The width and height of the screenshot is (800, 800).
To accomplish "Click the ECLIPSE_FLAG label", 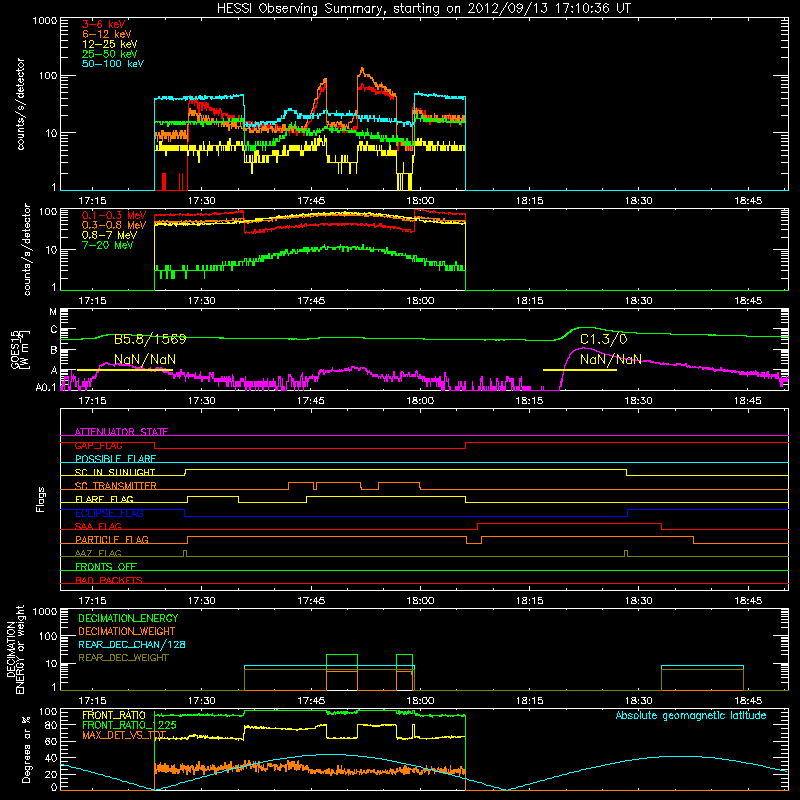I will coord(109,513).
